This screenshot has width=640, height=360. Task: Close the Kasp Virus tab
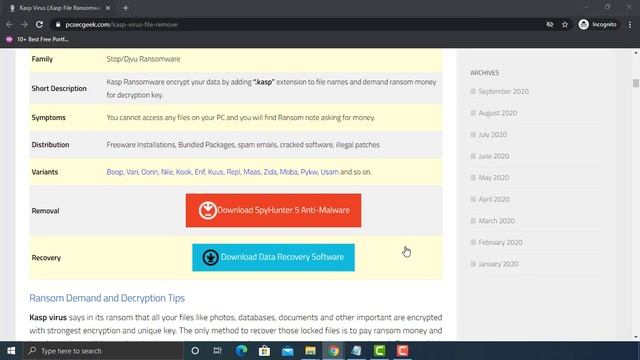(108, 8)
